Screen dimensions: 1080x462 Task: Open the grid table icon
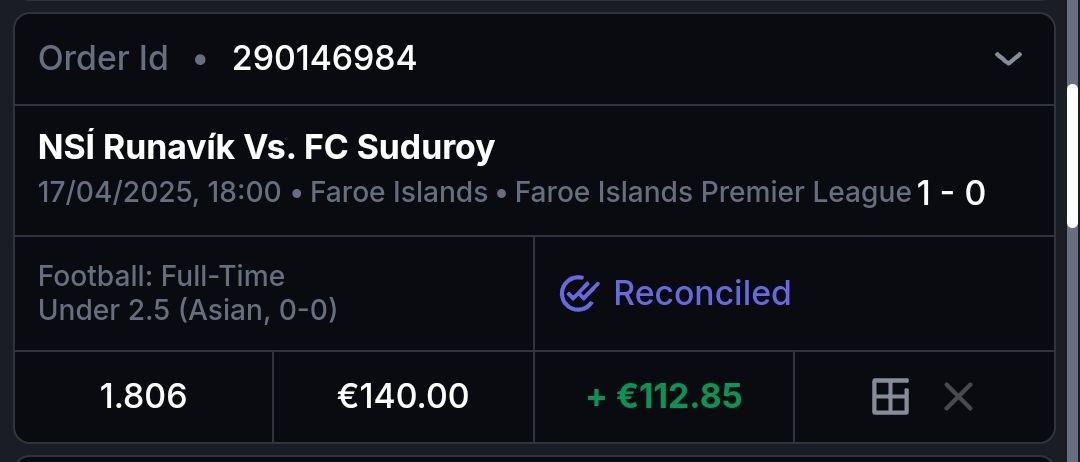point(890,397)
